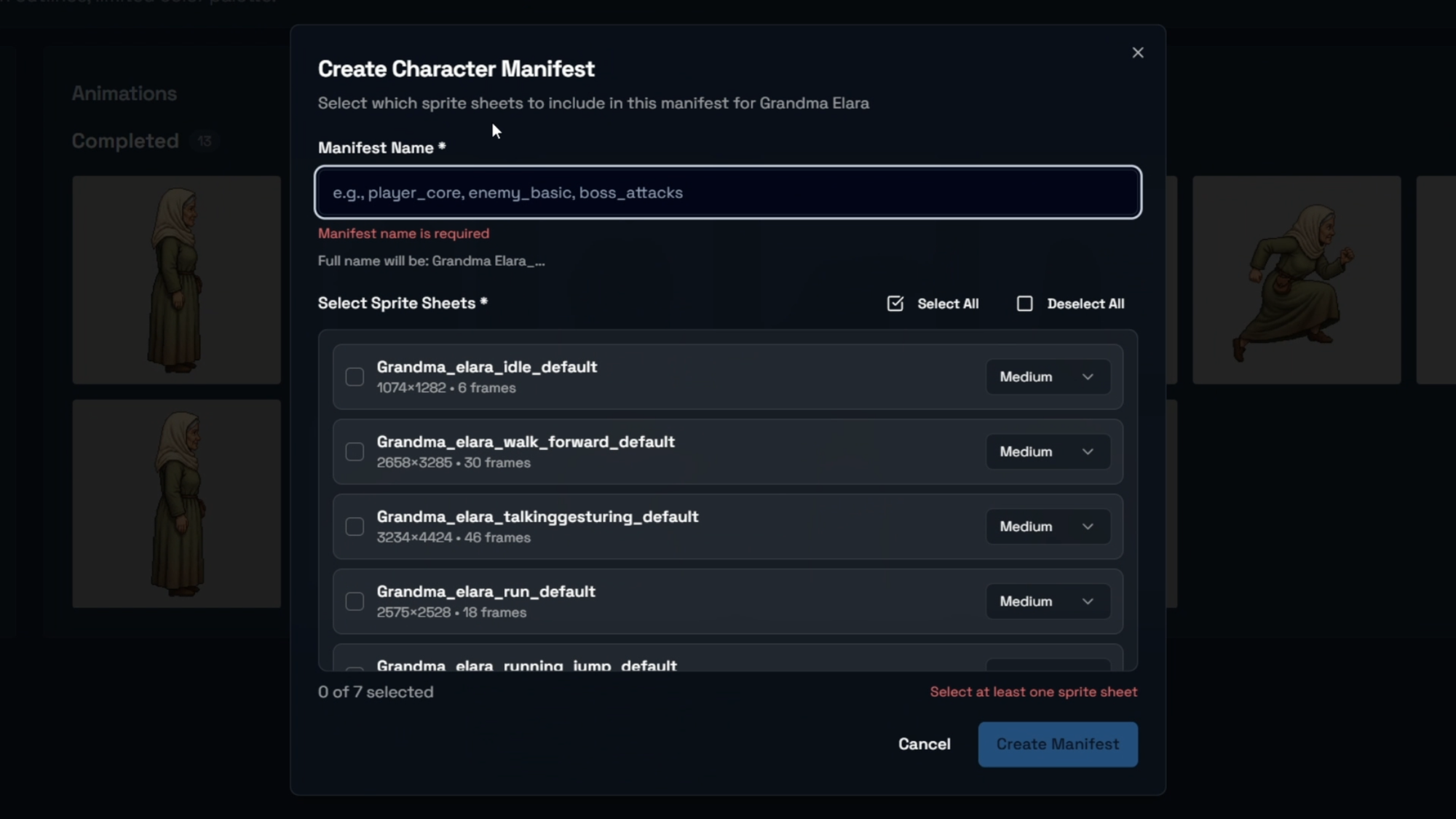Click the Select All checkmark icon
Image resolution: width=1456 pixels, height=819 pixels.
tap(895, 304)
